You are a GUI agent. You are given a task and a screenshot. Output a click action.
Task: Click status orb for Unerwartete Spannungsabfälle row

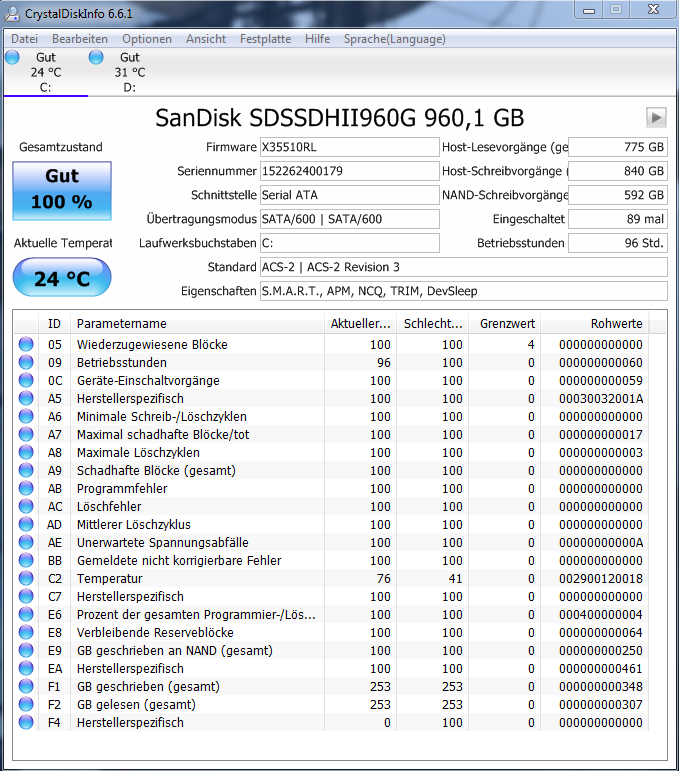pos(26,542)
